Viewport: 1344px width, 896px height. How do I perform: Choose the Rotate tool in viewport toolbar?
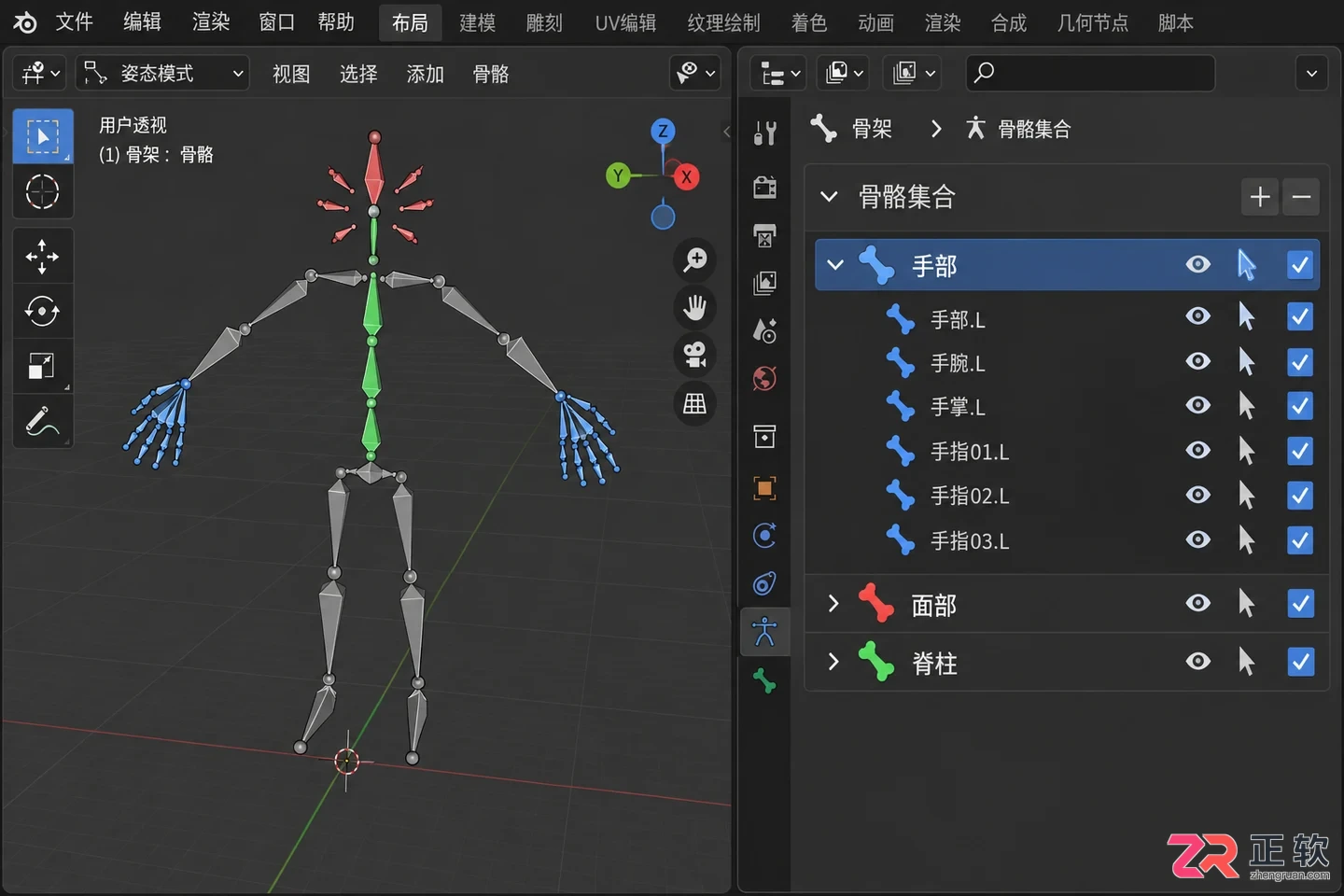[x=43, y=311]
